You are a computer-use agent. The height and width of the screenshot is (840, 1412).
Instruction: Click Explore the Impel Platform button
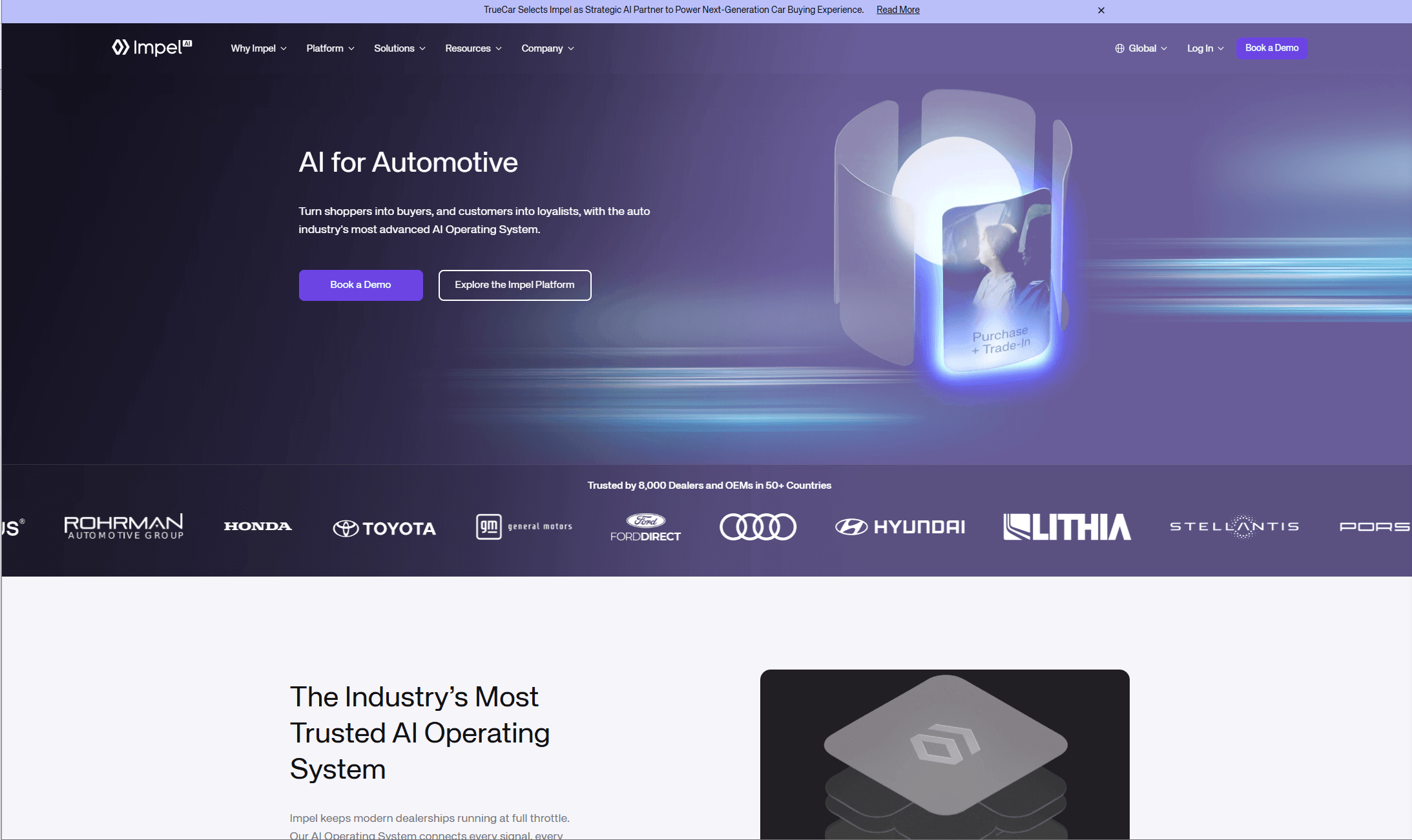(515, 285)
